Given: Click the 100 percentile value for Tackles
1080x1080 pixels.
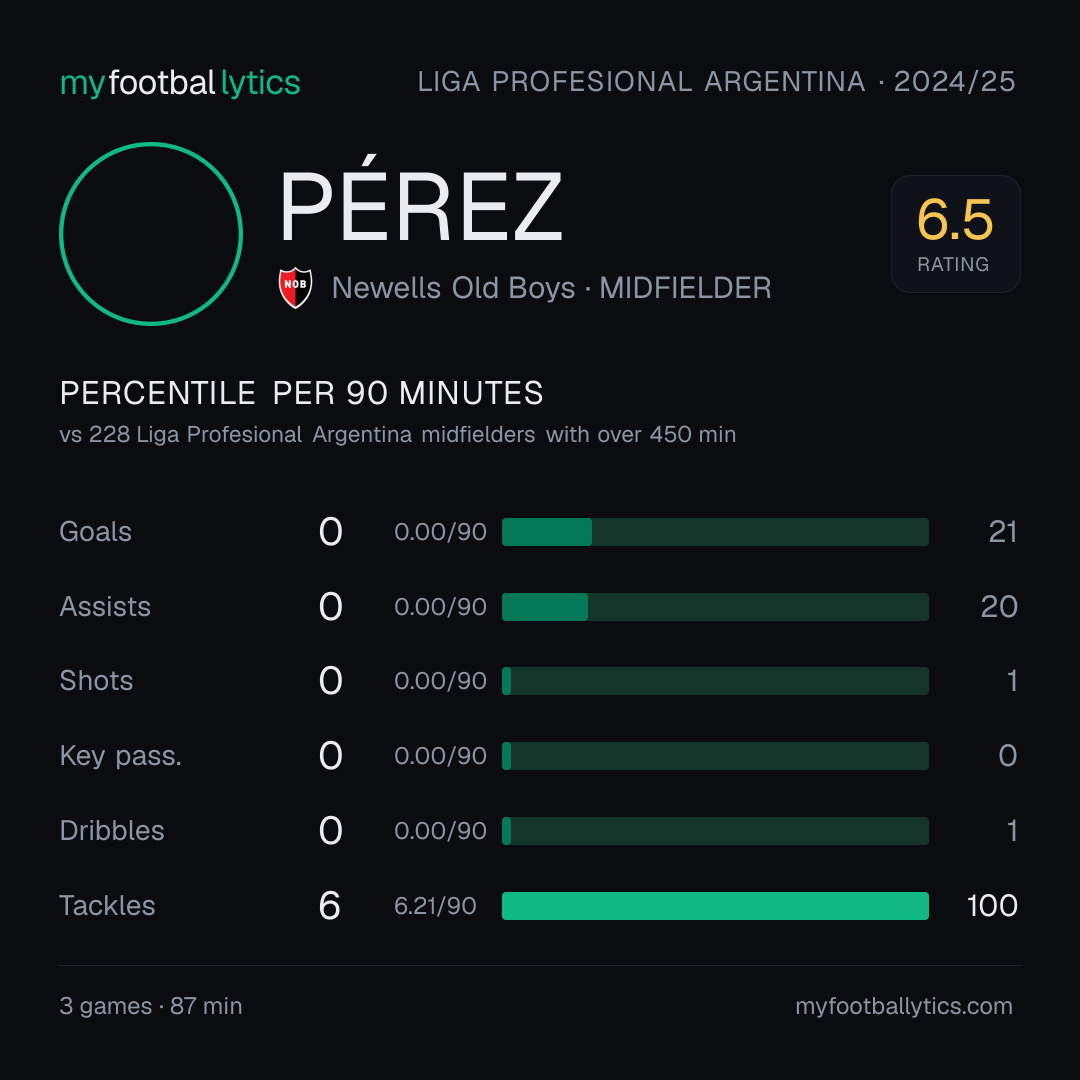Looking at the screenshot, I should click(x=992, y=906).
